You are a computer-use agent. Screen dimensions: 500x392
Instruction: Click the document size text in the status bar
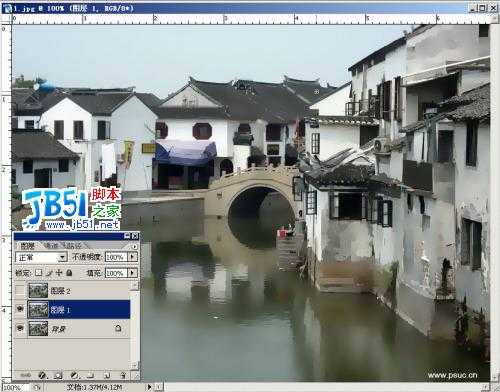pos(94,387)
